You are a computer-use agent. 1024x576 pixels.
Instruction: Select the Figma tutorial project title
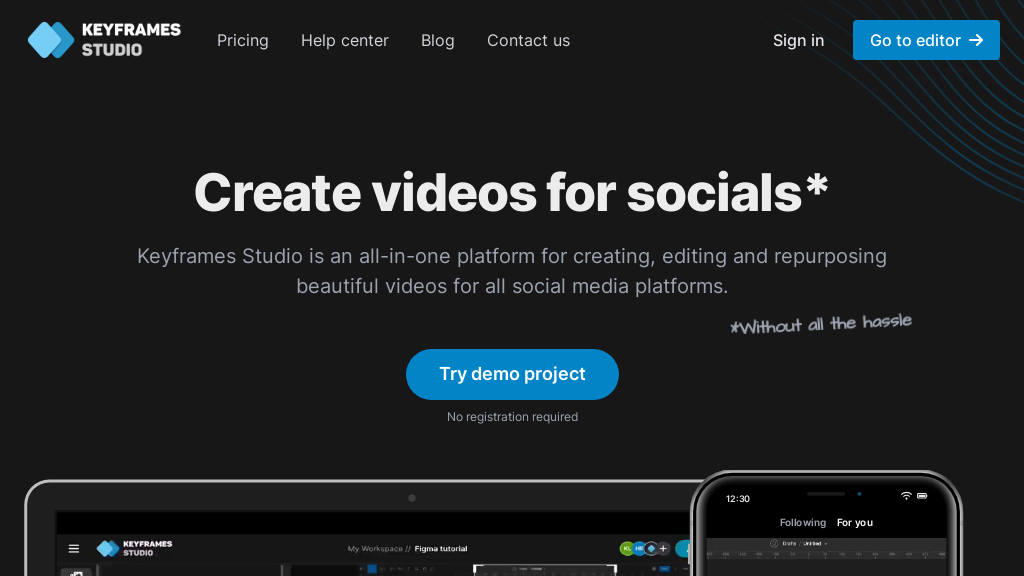pos(441,549)
